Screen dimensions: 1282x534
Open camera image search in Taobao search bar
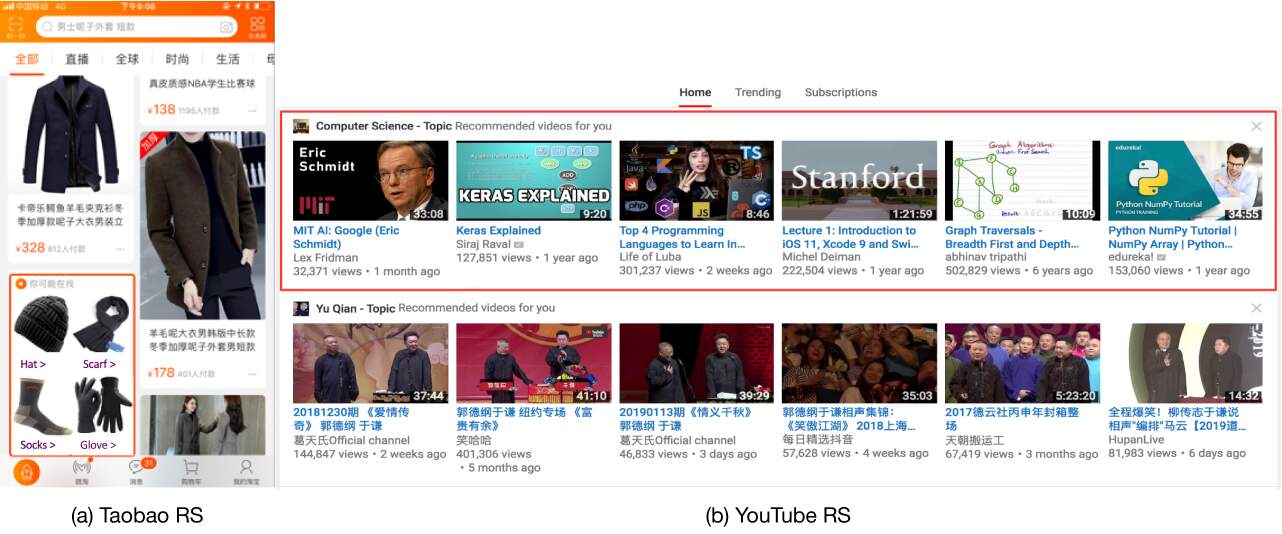point(226,27)
